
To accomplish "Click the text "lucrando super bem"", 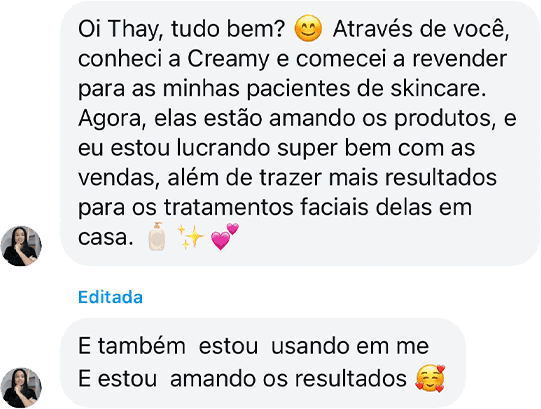I will (x=284, y=148).
